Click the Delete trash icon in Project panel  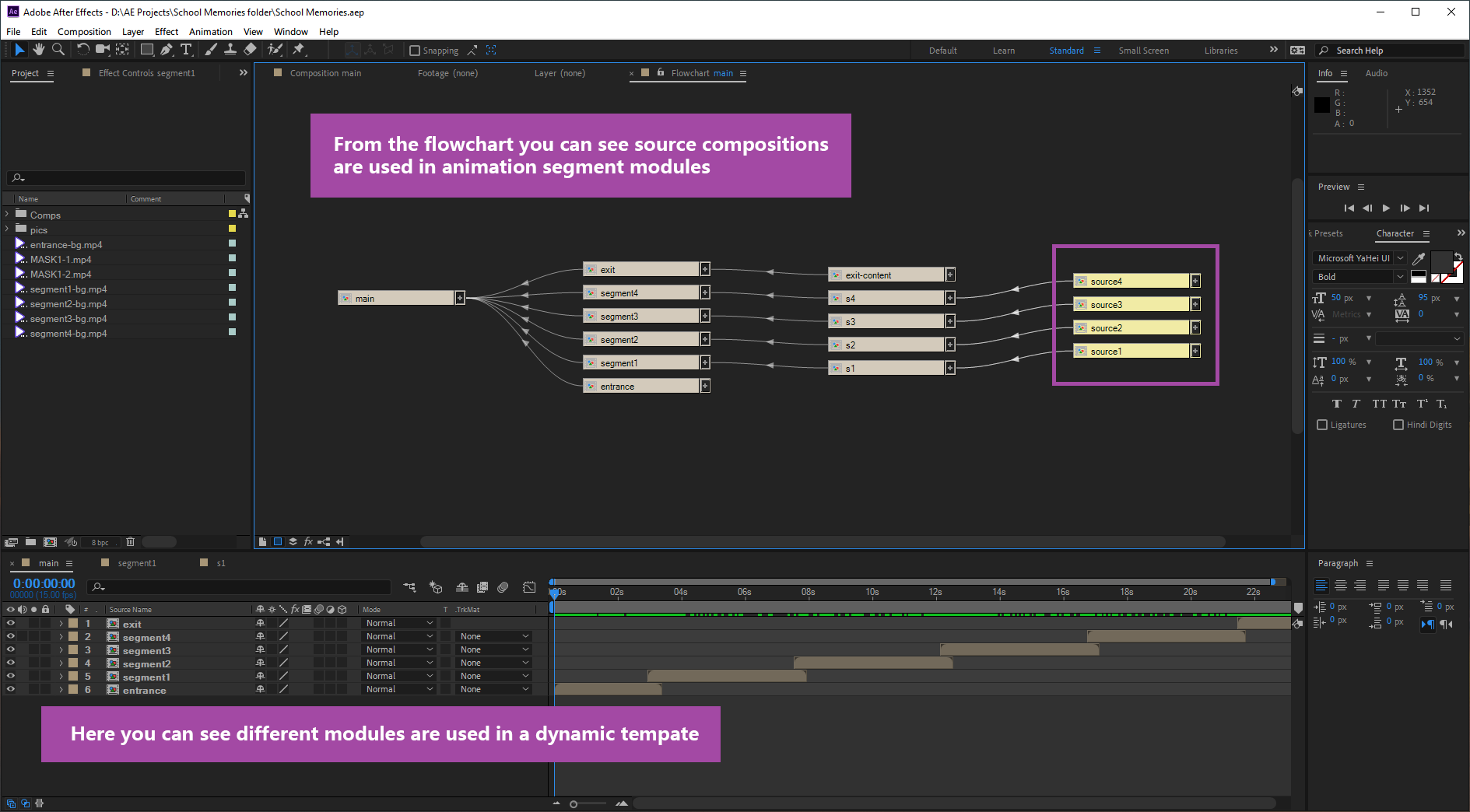point(130,542)
